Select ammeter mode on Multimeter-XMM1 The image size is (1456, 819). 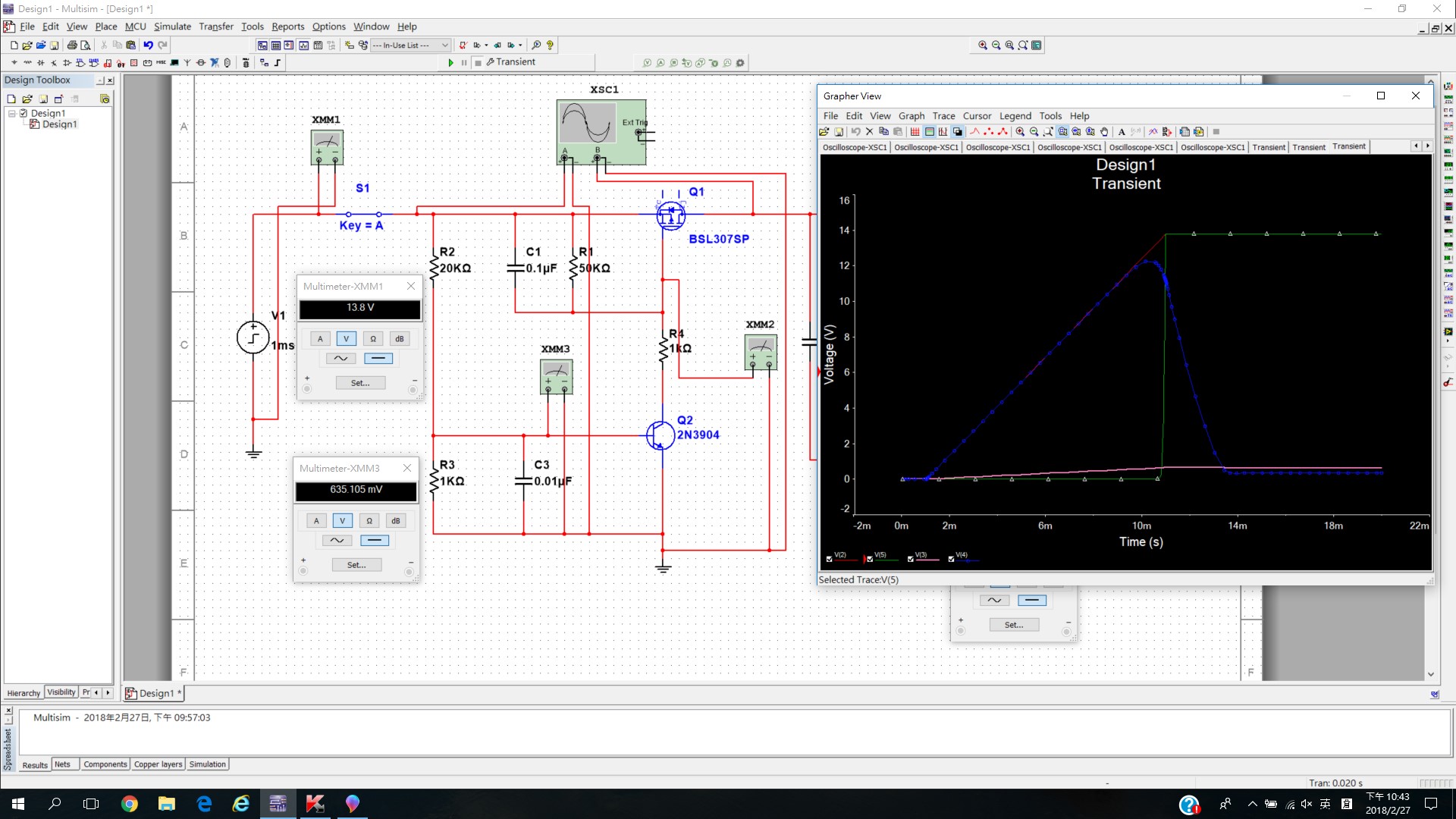click(x=320, y=339)
